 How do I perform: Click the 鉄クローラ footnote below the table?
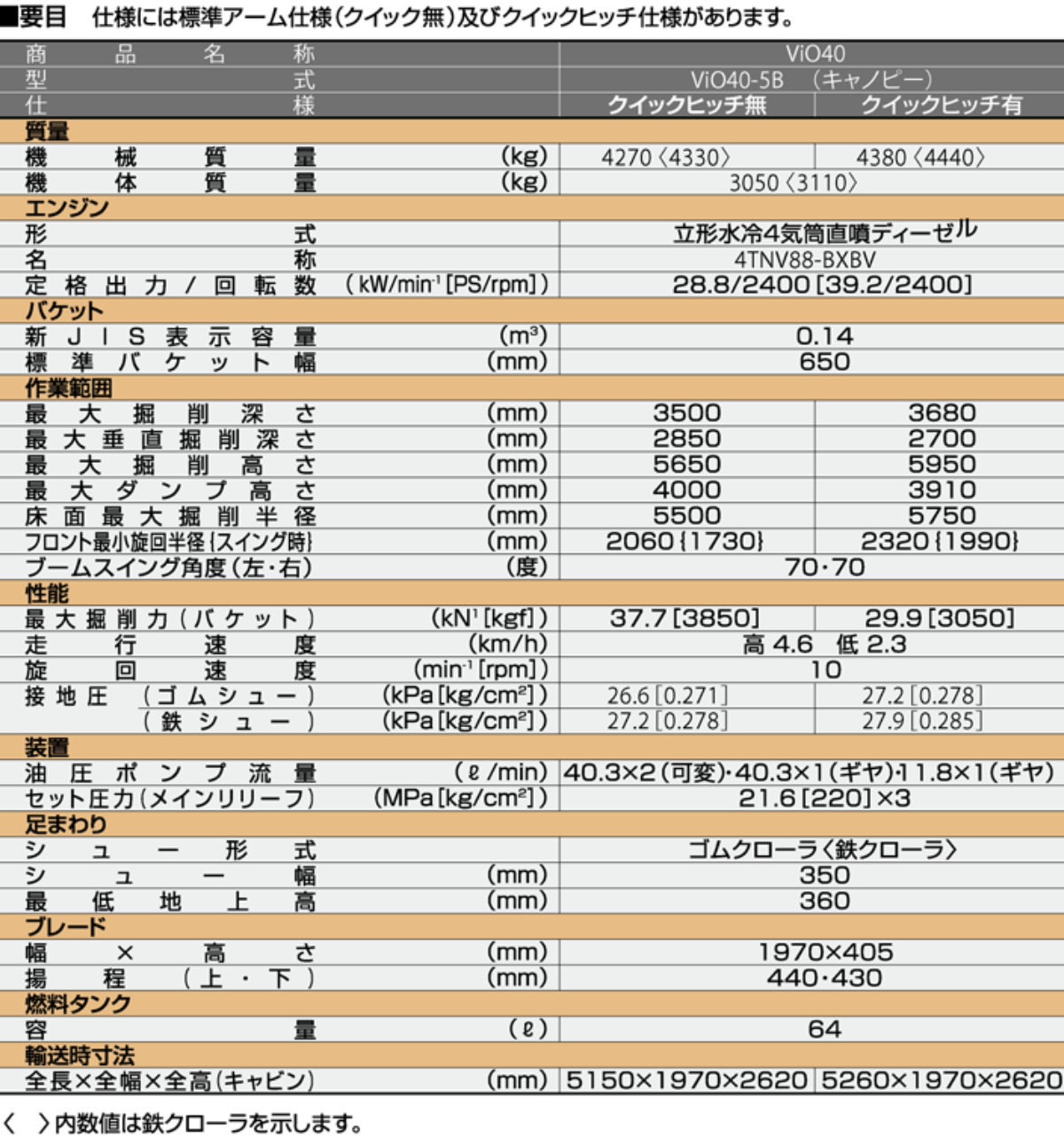pyautogui.click(x=184, y=1124)
